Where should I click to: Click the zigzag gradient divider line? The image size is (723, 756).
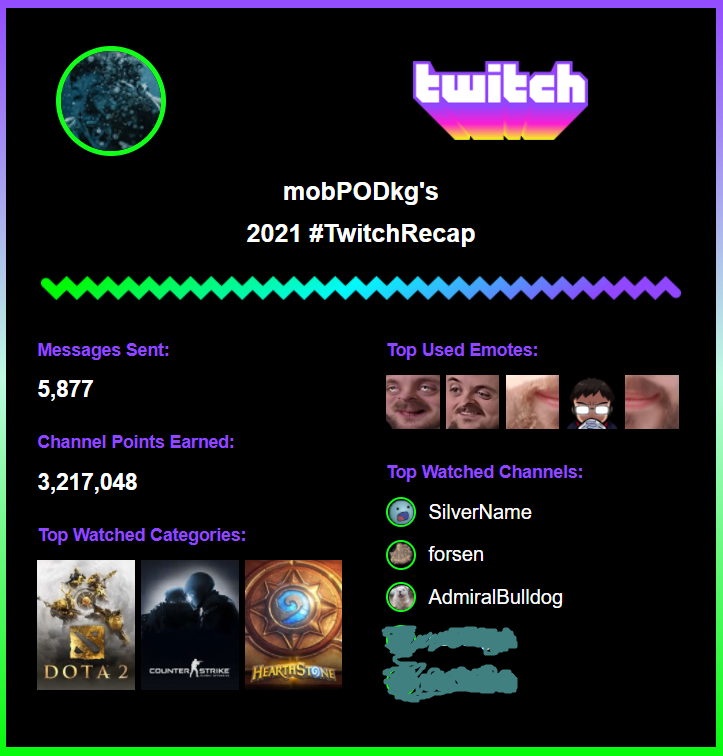click(361, 288)
